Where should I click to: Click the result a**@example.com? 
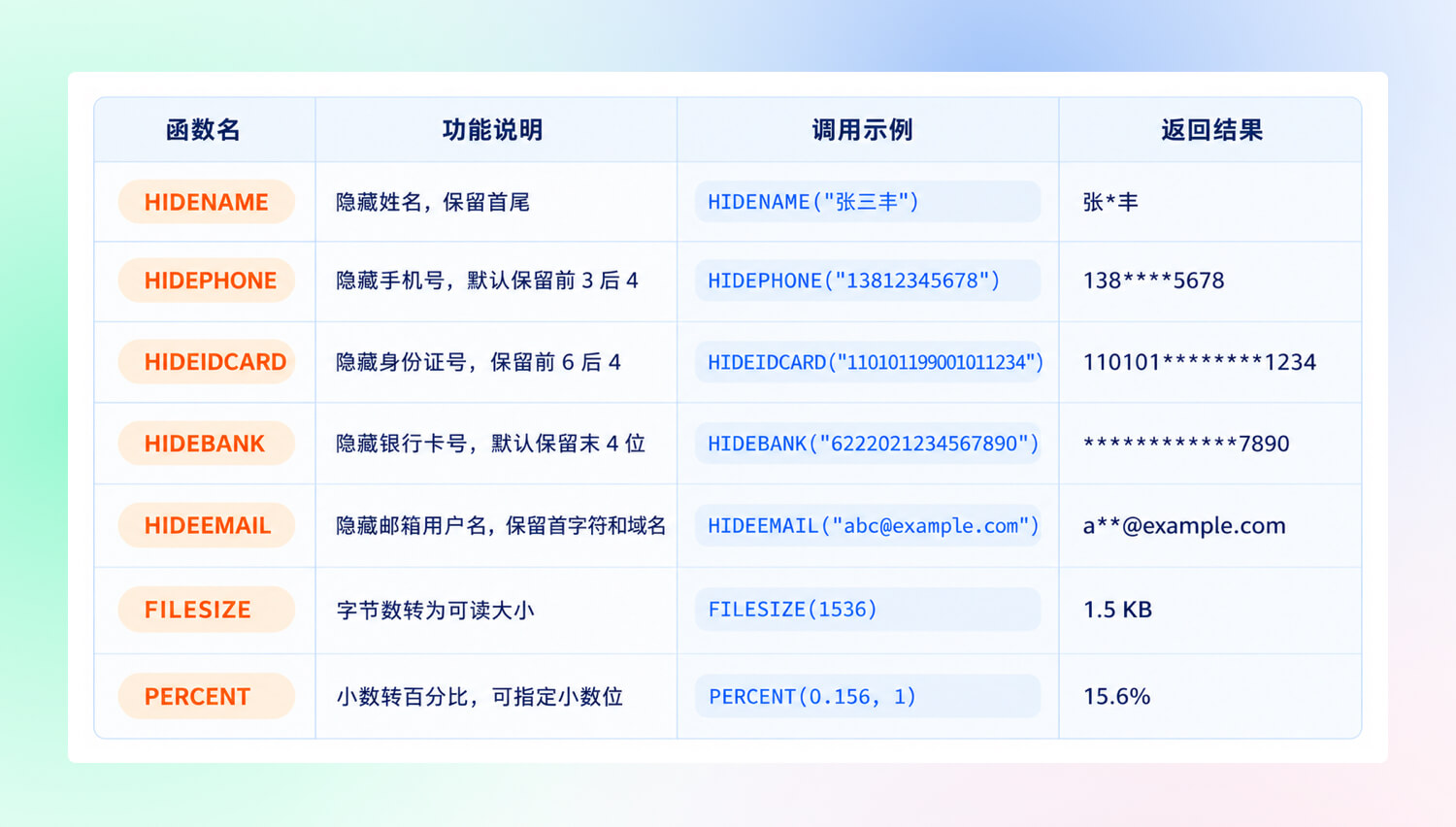point(1184,525)
